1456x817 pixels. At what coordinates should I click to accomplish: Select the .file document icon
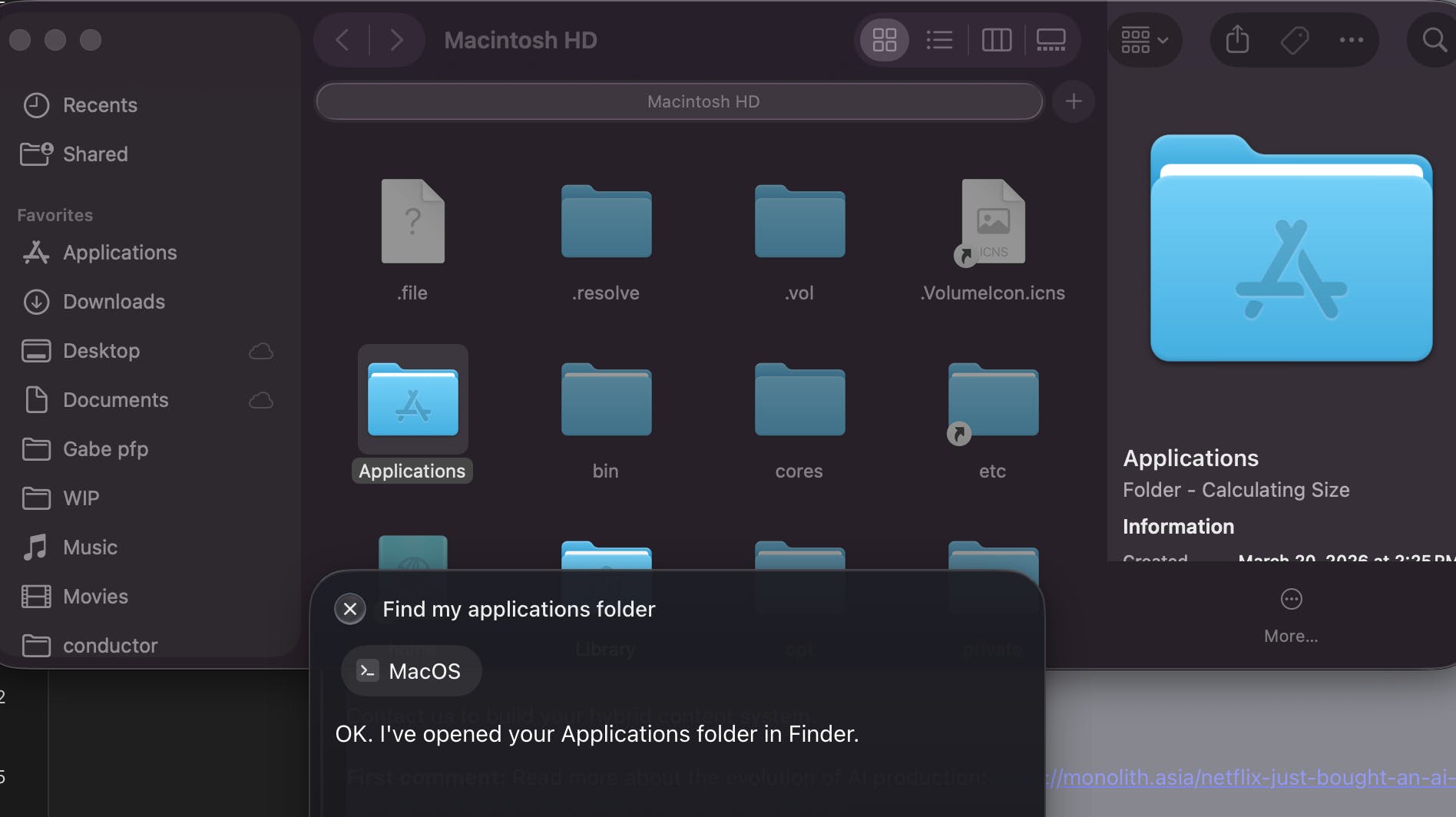(x=413, y=221)
